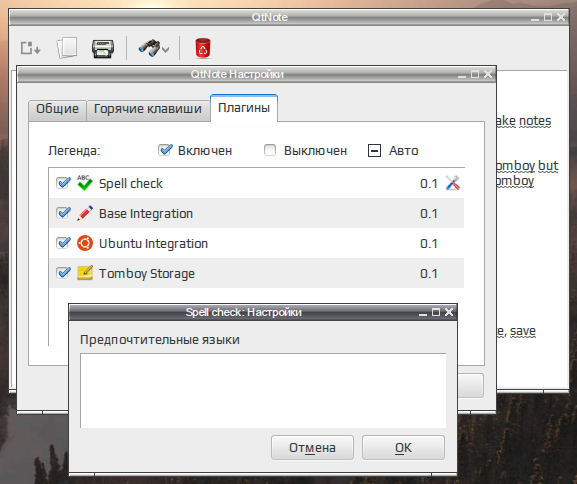Click version 0.1 in Tomboy Storage row

click(x=429, y=274)
